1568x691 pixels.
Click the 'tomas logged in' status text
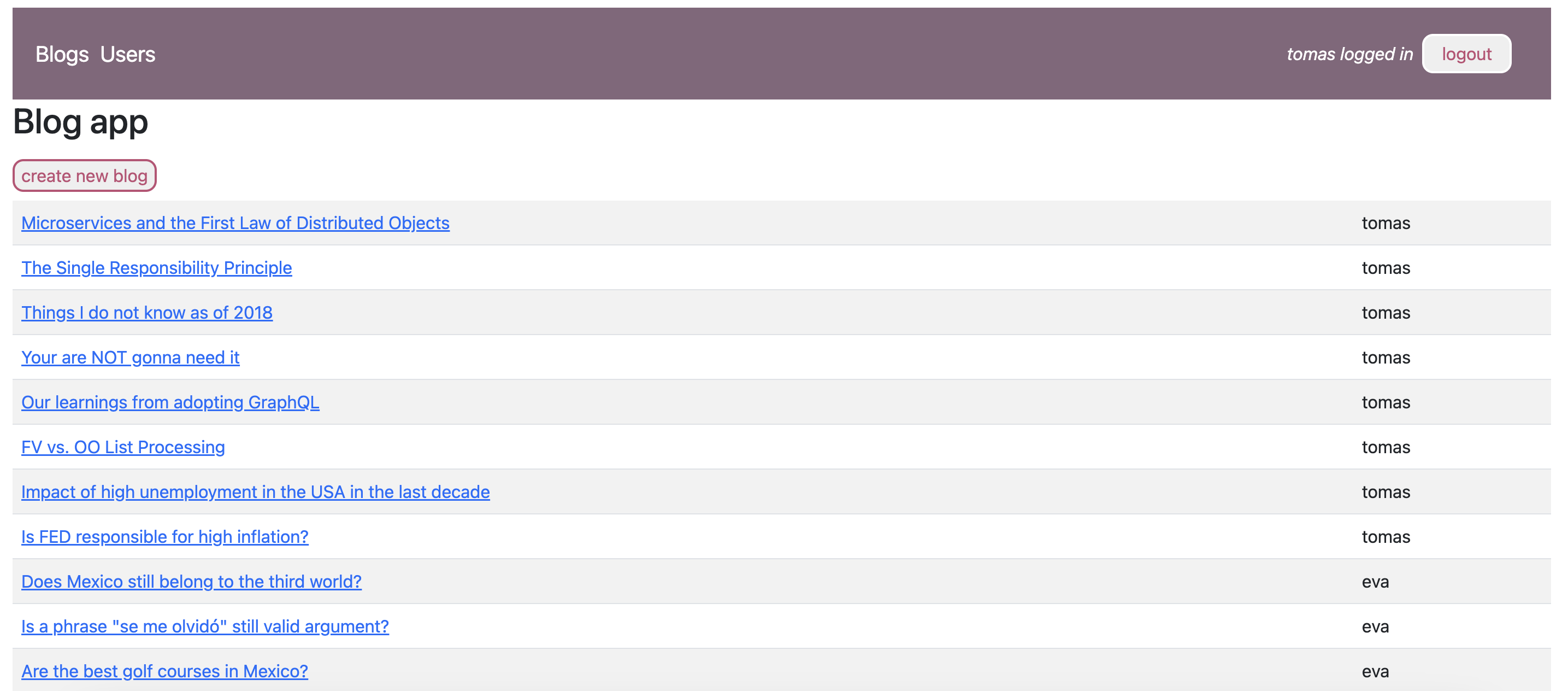[1349, 54]
